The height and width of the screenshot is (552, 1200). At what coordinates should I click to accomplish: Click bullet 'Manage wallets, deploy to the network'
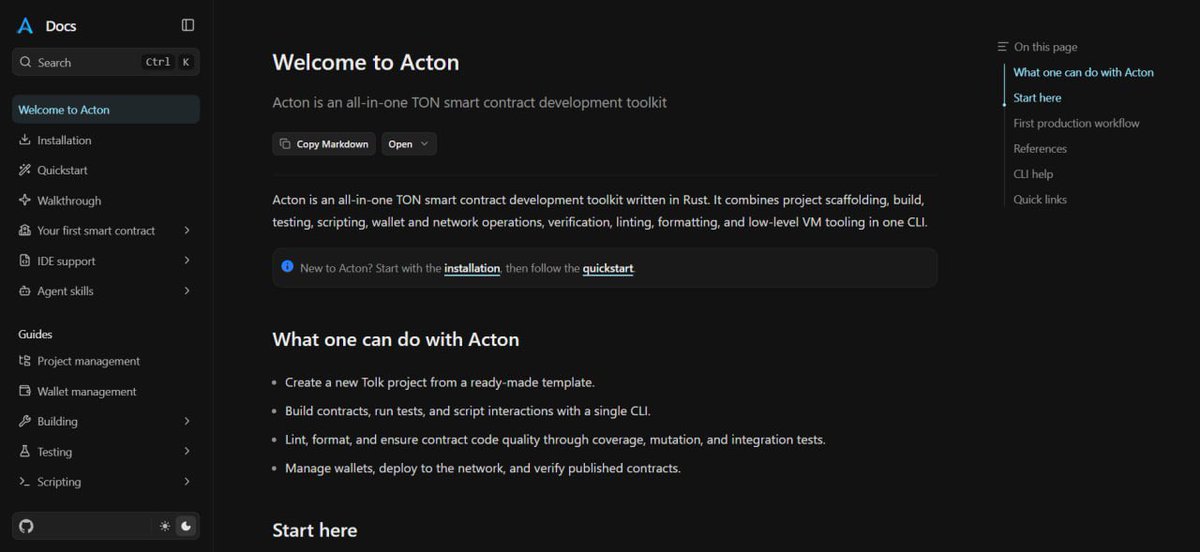(x=483, y=468)
